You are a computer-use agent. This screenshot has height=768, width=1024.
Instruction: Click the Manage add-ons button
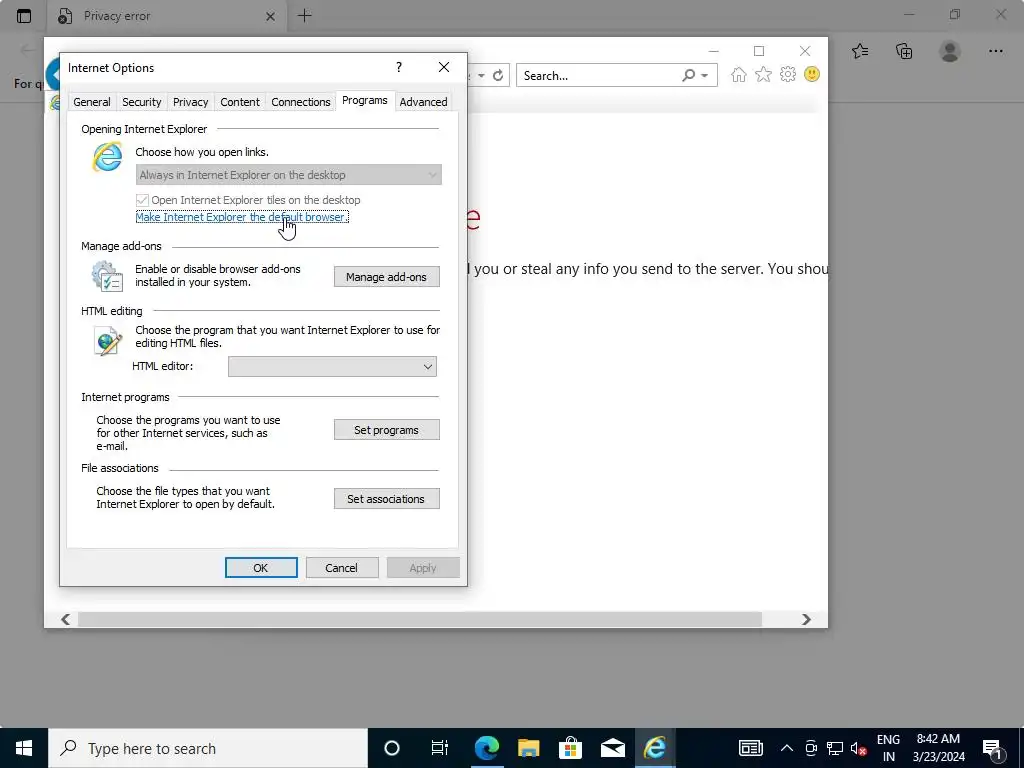[387, 277]
